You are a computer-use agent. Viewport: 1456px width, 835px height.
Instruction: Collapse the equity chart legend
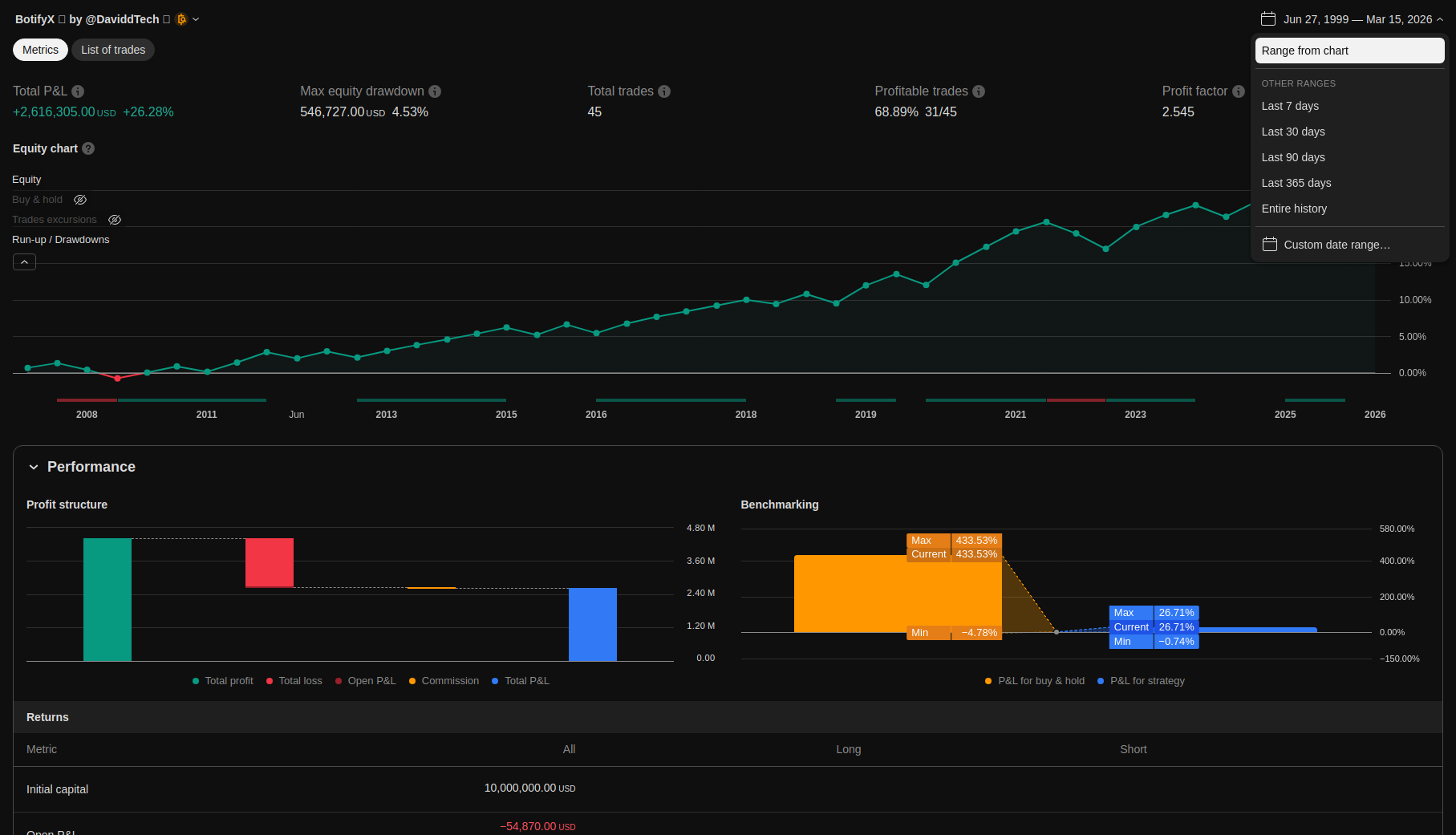point(24,262)
